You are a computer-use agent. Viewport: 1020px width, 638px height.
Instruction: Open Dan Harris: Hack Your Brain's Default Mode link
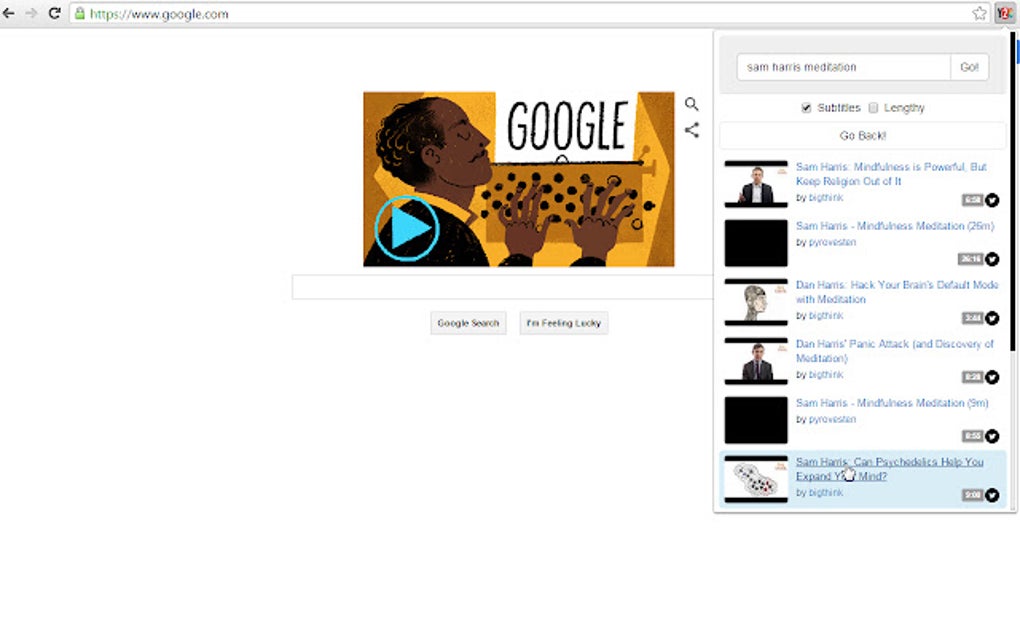click(x=897, y=292)
